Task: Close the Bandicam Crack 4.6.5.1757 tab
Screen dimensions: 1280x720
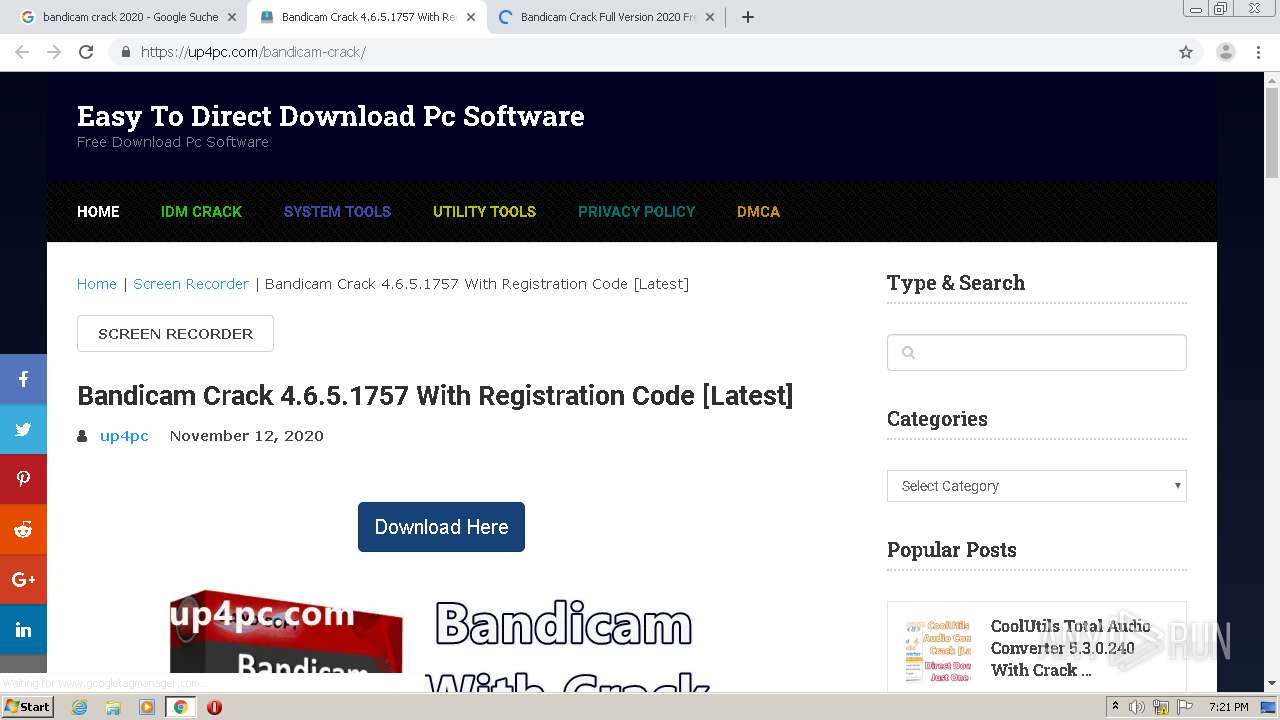Action: pyautogui.click(x=470, y=17)
